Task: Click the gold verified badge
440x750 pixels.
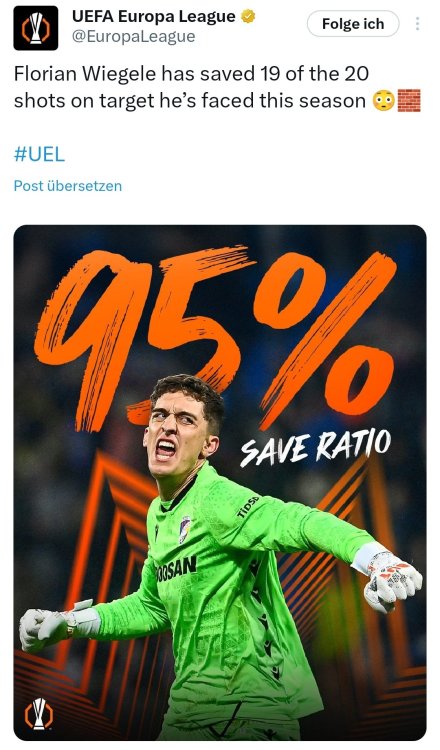Action: tap(248, 17)
